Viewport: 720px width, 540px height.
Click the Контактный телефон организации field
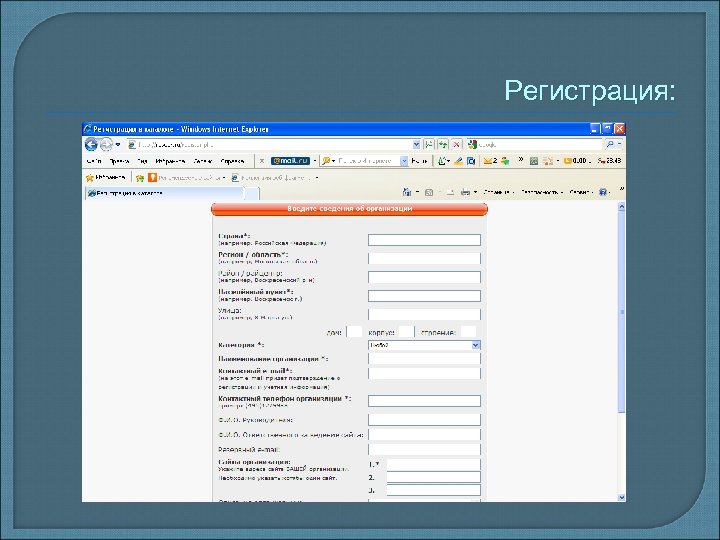[x=424, y=401]
